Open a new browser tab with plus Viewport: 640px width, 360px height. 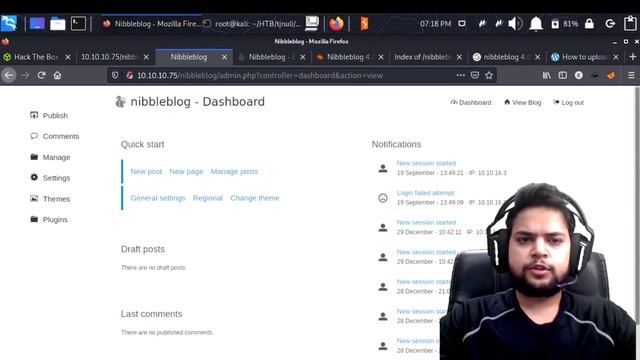[632, 57]
